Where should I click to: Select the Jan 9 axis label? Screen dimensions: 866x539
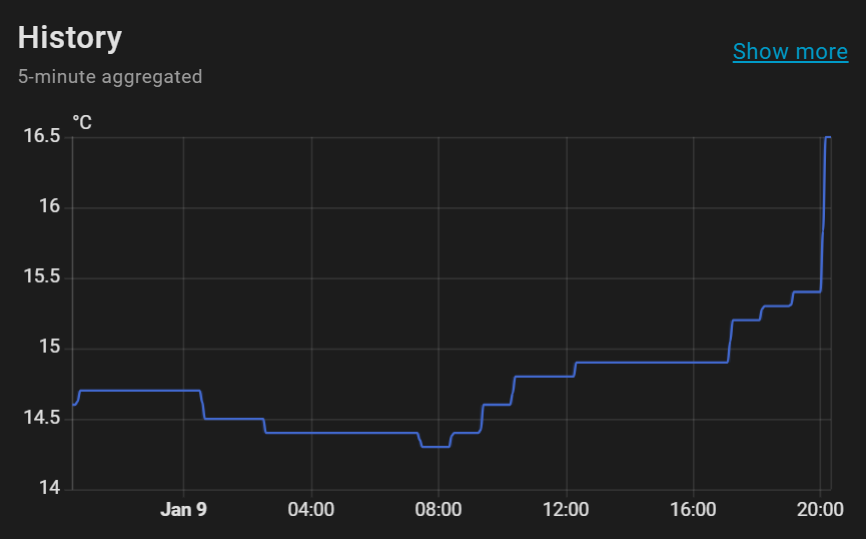183,509
